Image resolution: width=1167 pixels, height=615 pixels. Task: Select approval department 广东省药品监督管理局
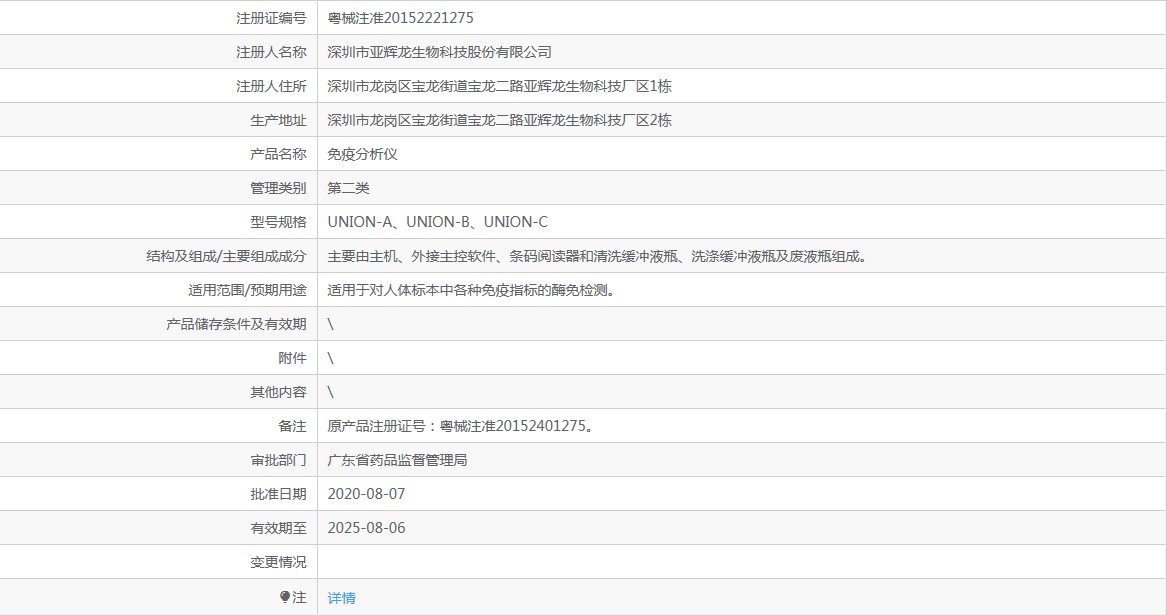pos(397,460)
